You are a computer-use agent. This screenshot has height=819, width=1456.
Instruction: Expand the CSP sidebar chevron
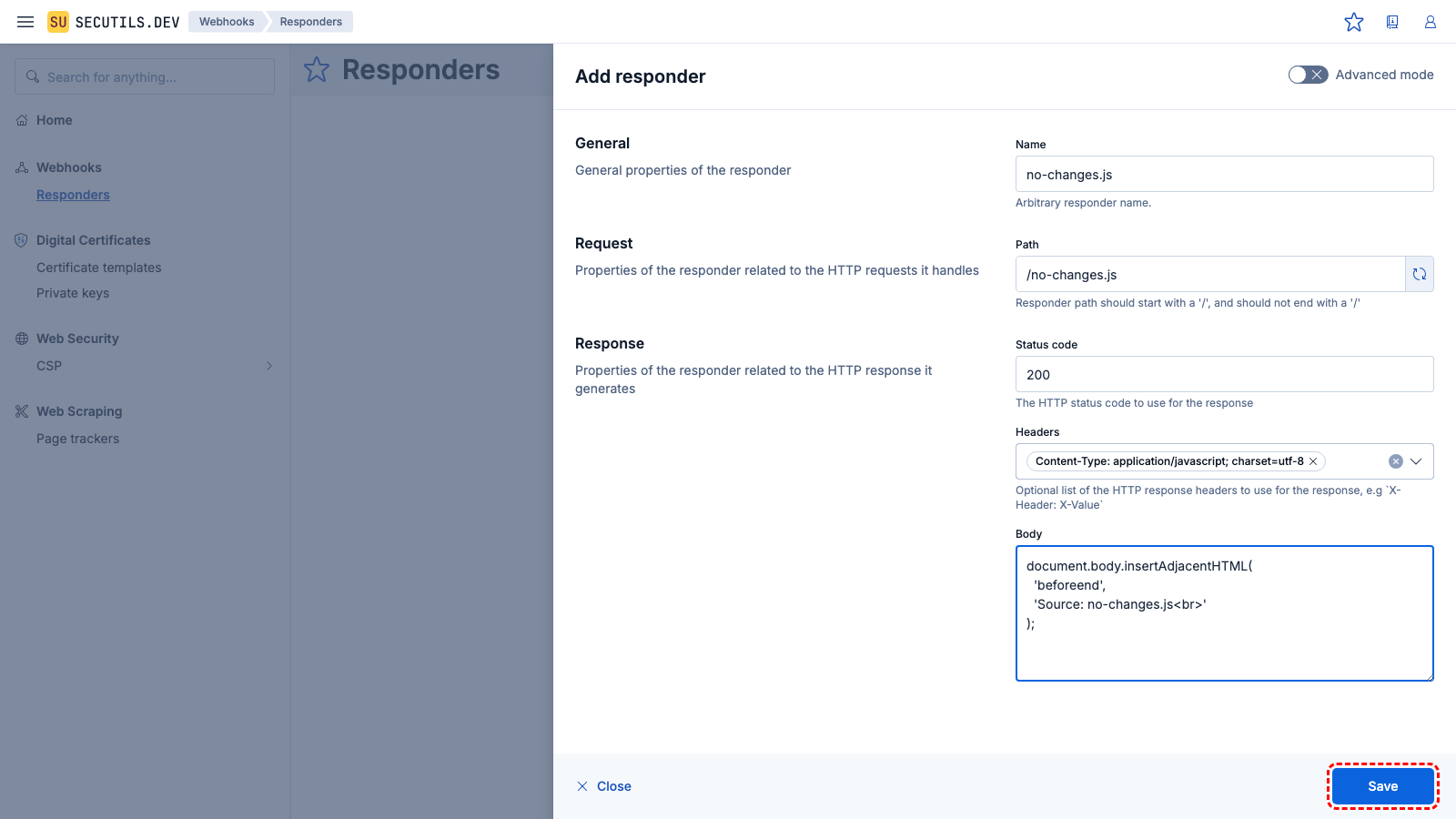coord(269,366)
